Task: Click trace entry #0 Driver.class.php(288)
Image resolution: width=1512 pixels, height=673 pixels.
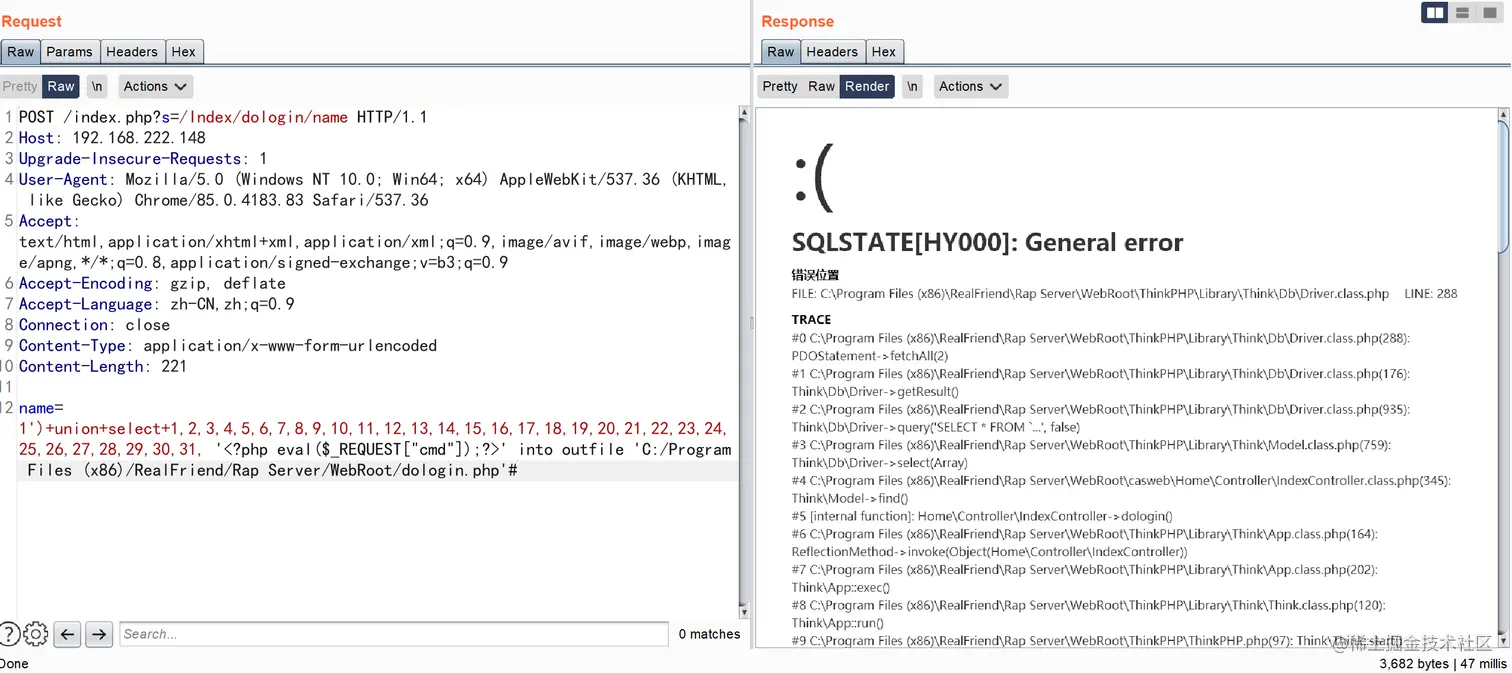Action: click(x=1100, y=347)
